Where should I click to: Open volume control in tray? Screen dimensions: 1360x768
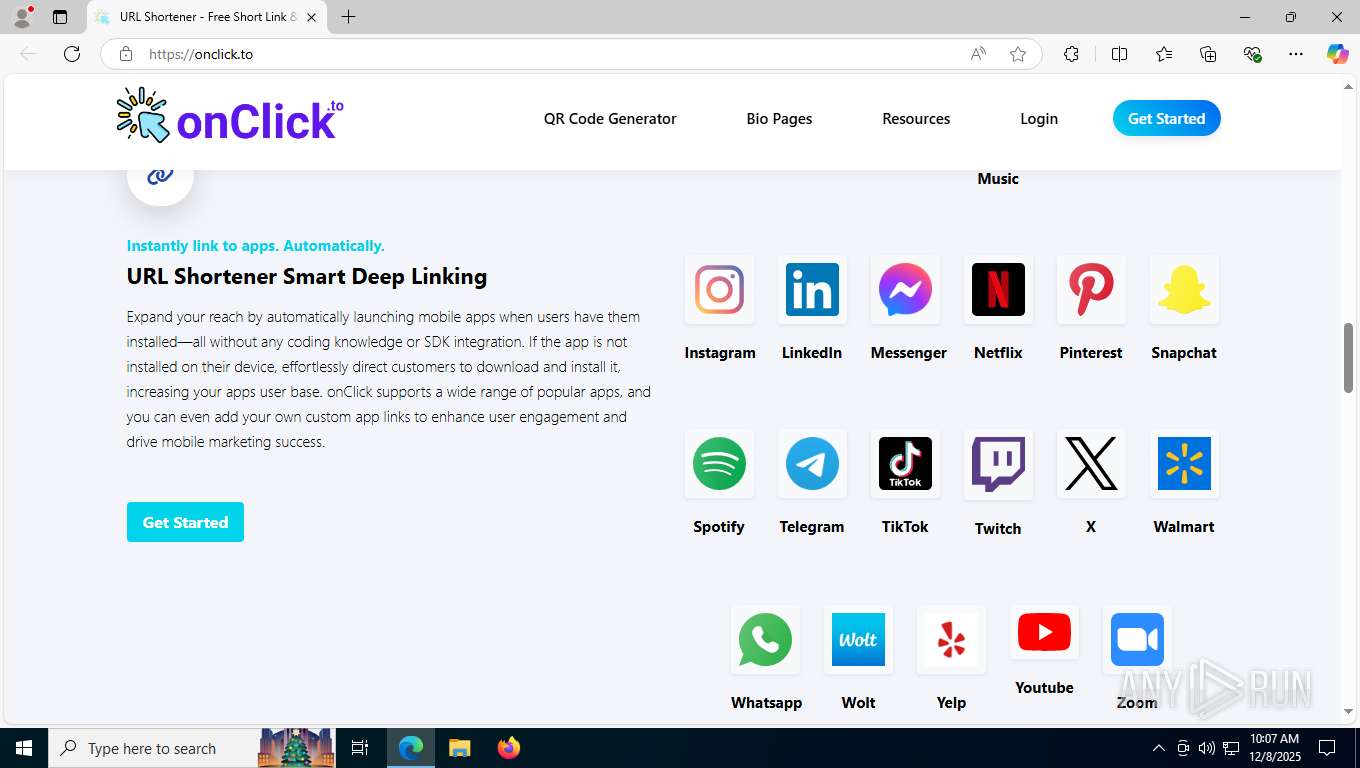1207,748
